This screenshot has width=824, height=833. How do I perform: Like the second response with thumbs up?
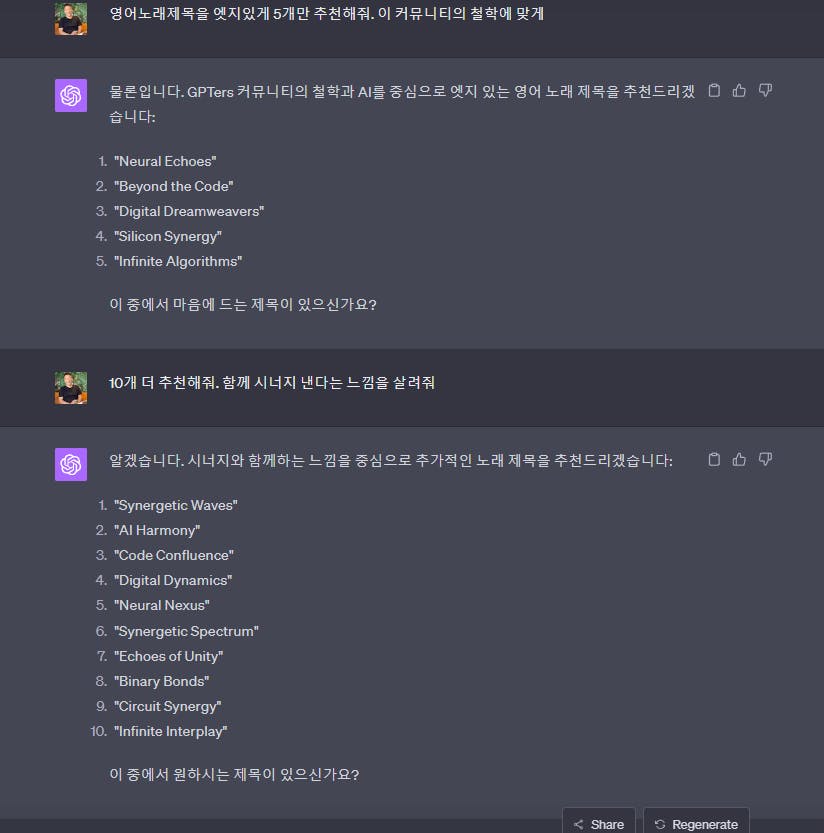pyautogui.click(x=739, y=459)
